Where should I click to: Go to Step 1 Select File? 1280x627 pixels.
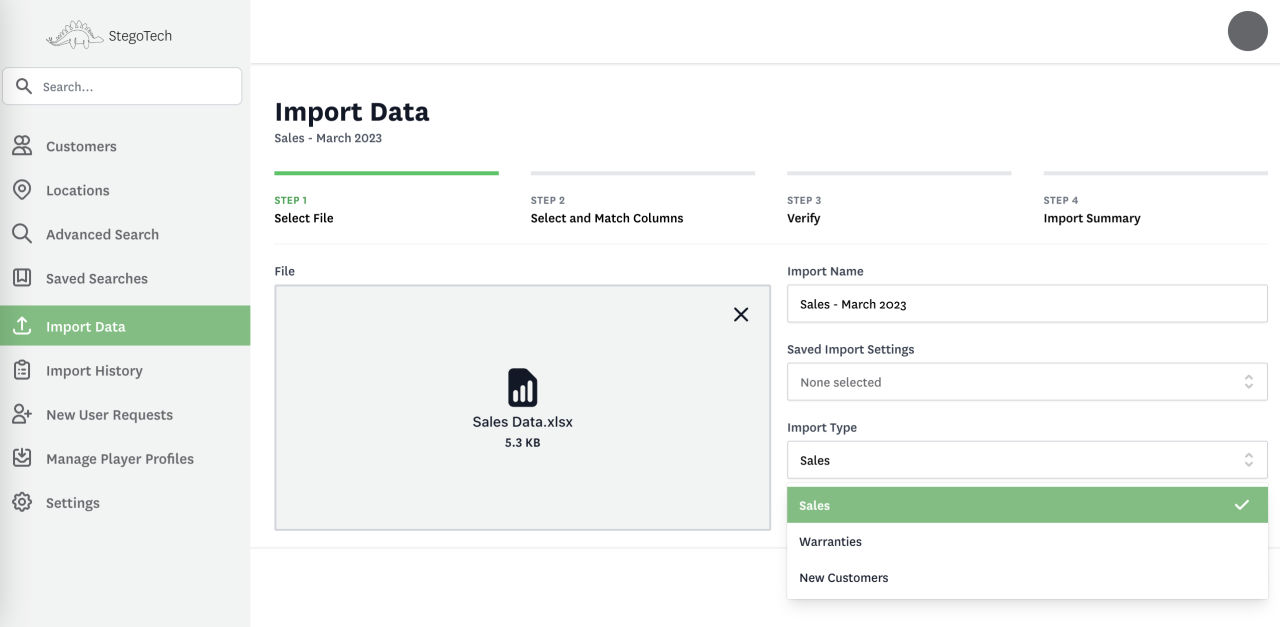click(x=386, y=200)
